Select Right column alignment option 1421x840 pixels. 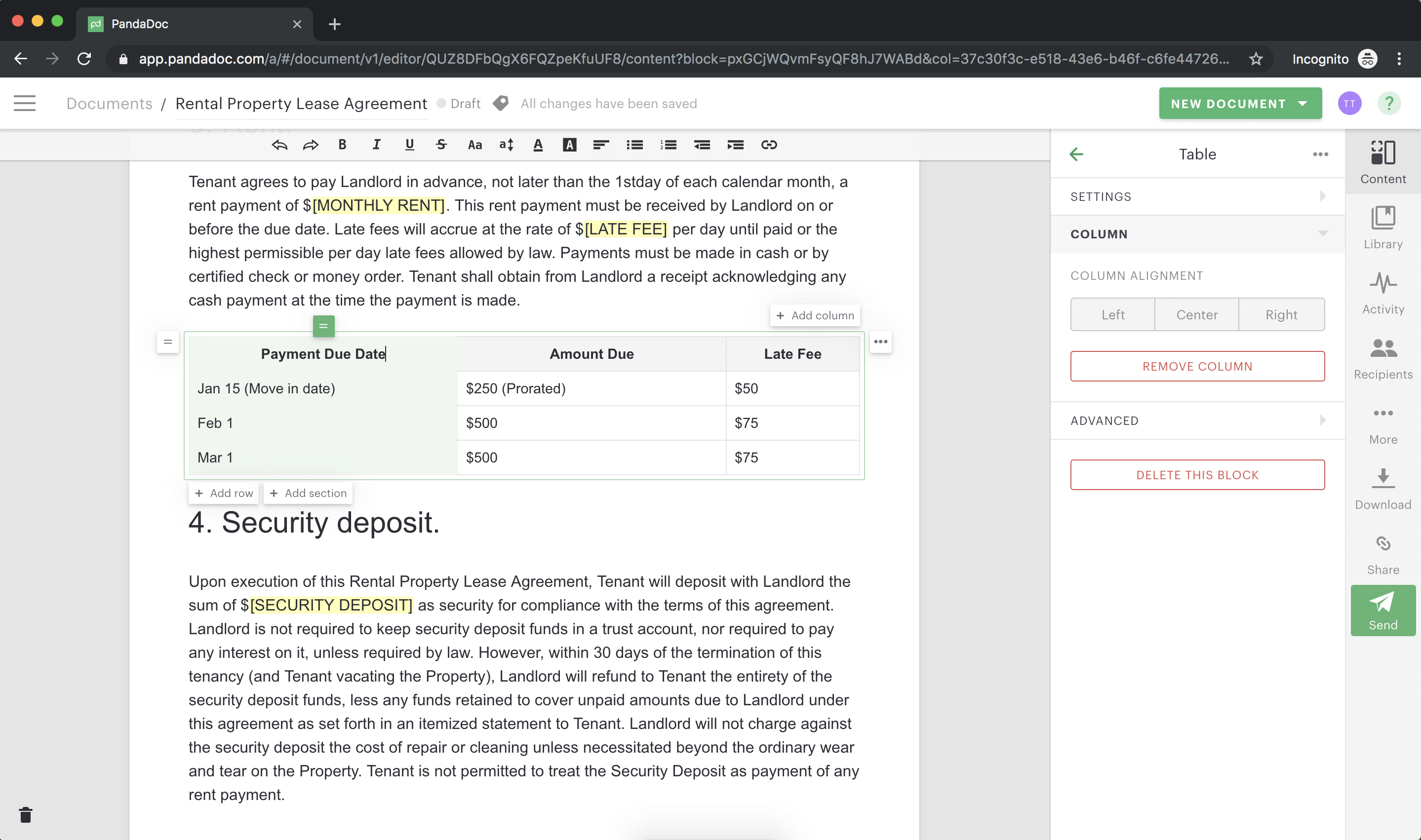pyautogui.click(x=1281, y=314)
